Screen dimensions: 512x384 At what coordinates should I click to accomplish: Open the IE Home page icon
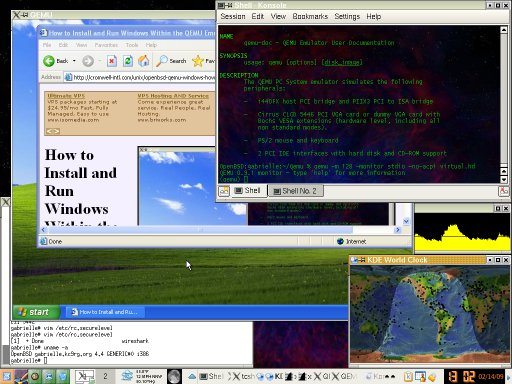click(144, 61)
